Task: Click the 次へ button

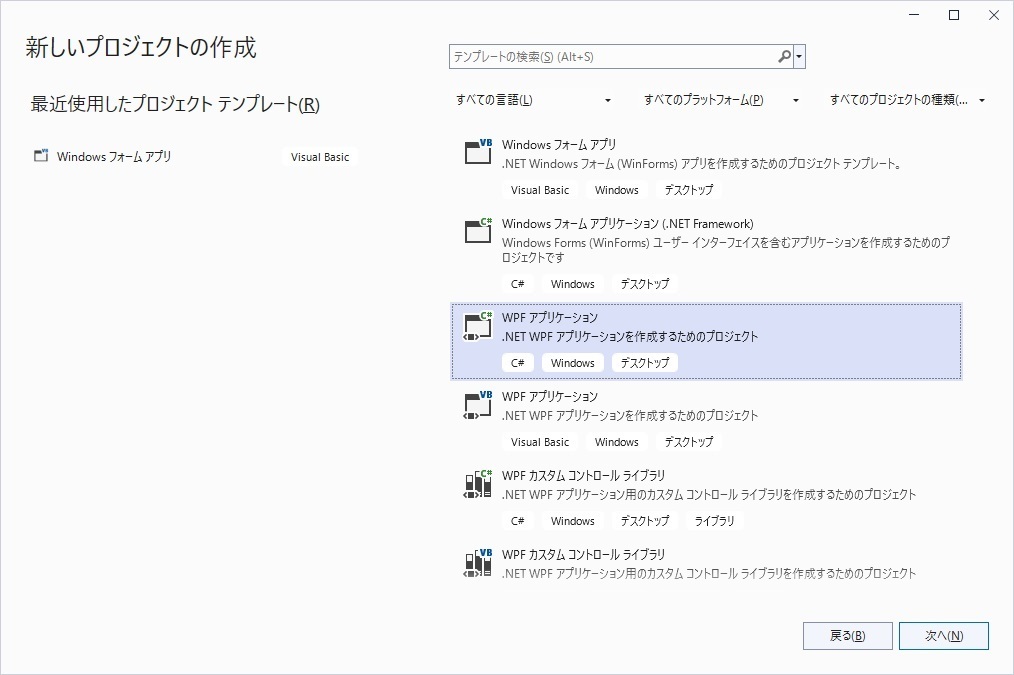Action: click(x=943, y=635)
